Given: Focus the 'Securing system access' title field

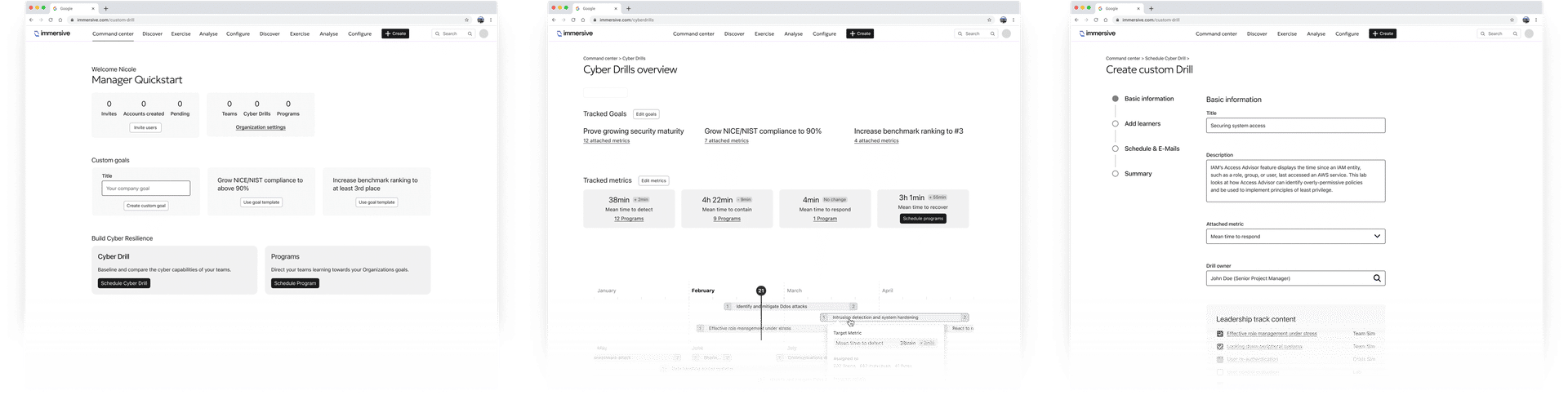Looking at the screenshot, I should coord(1295,126).
